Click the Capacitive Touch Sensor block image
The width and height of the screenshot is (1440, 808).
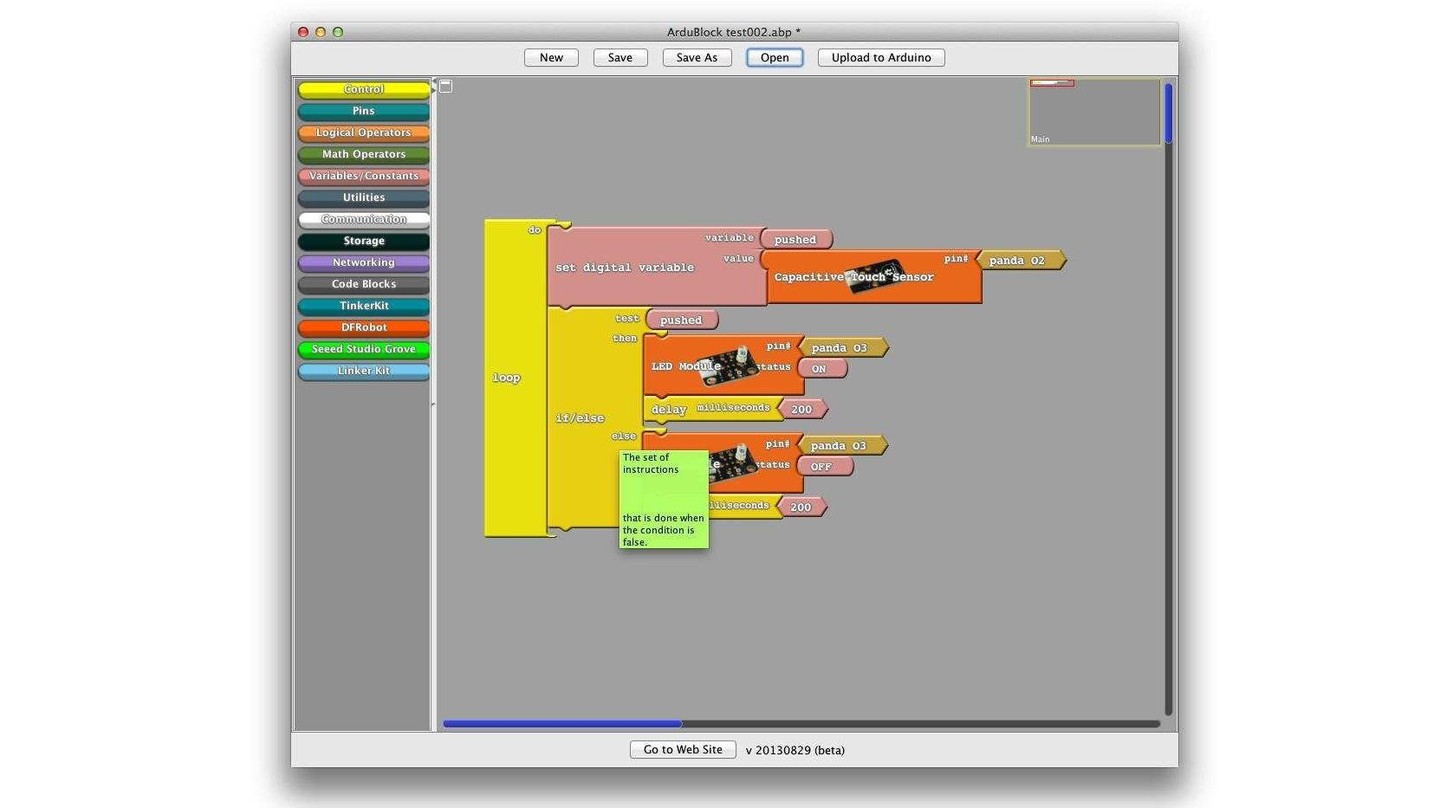[x=872, y=277]
